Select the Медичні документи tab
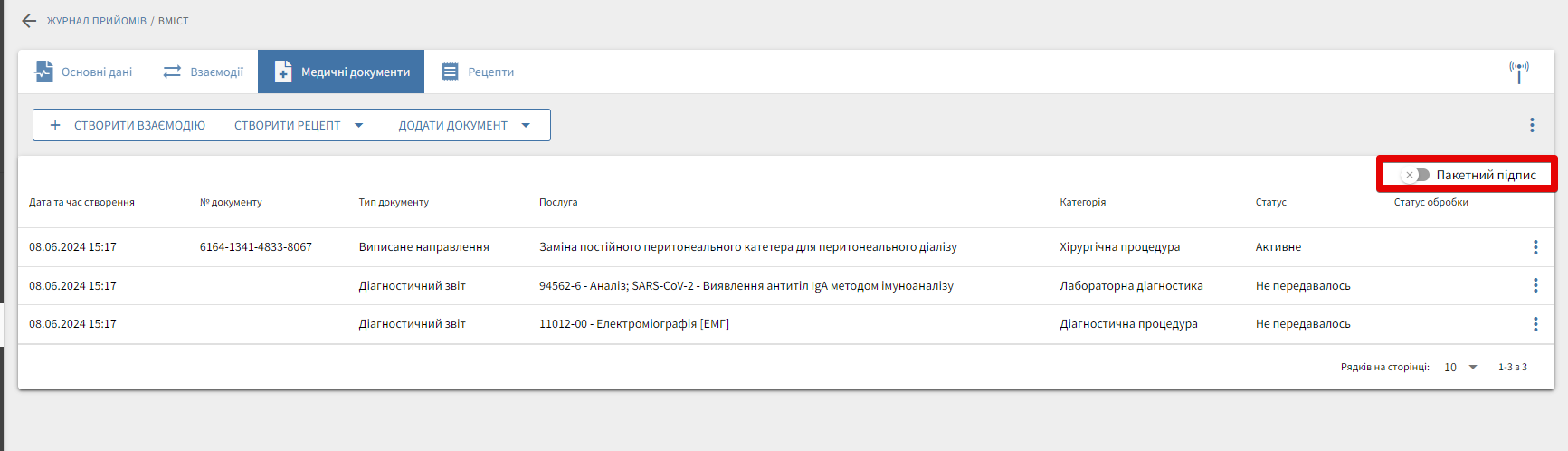The width and height of the screenshot is (1568, 451). (341, 72)
